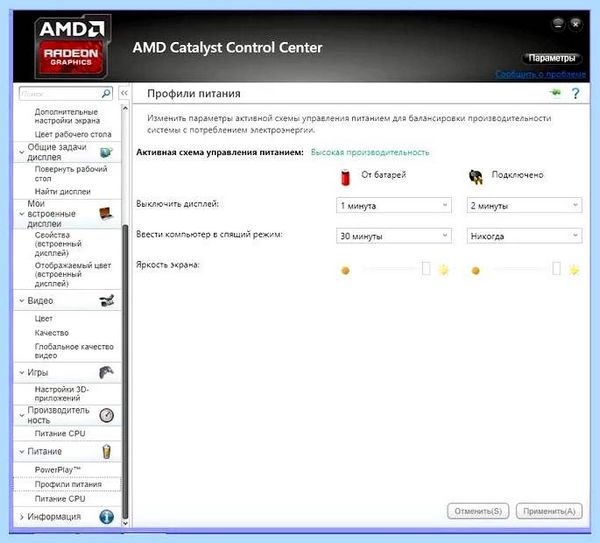
Task: Select Цвет рабочего стола item
Action: [73, 134]
